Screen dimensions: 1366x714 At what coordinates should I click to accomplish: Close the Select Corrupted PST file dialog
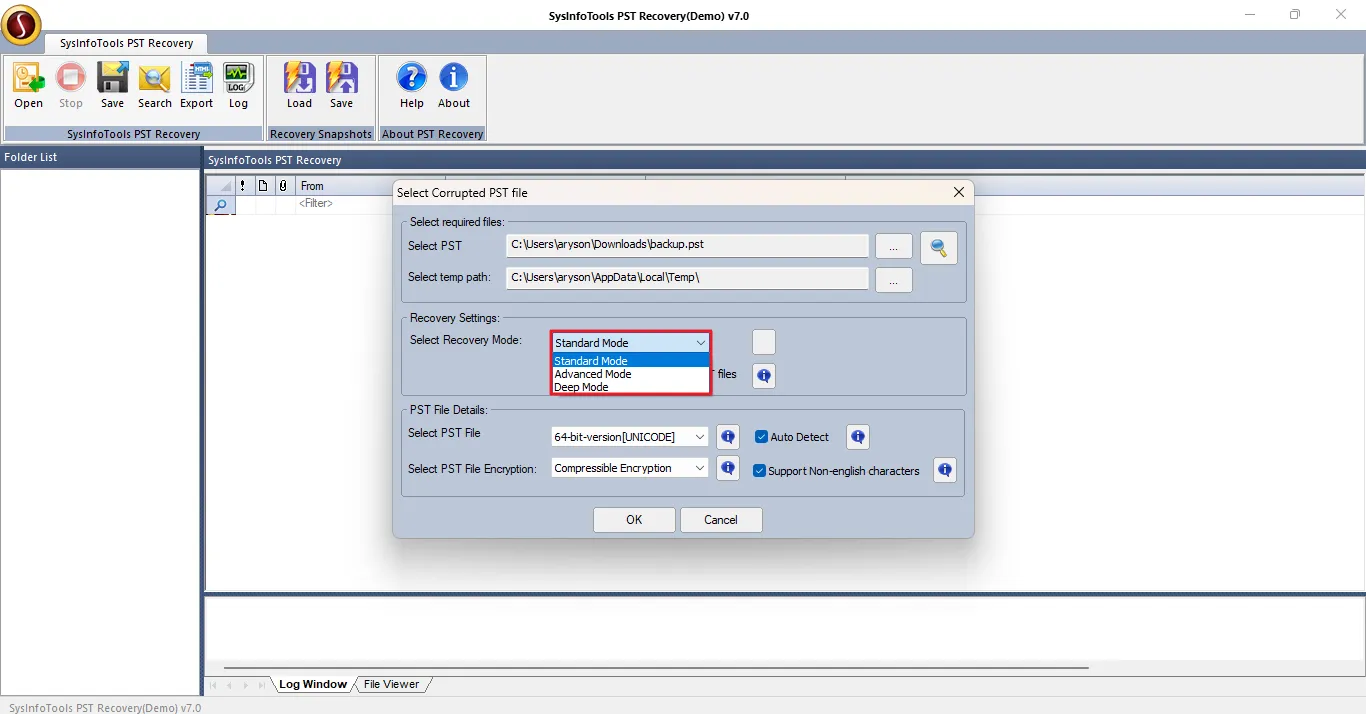click(x=959, y=192)
